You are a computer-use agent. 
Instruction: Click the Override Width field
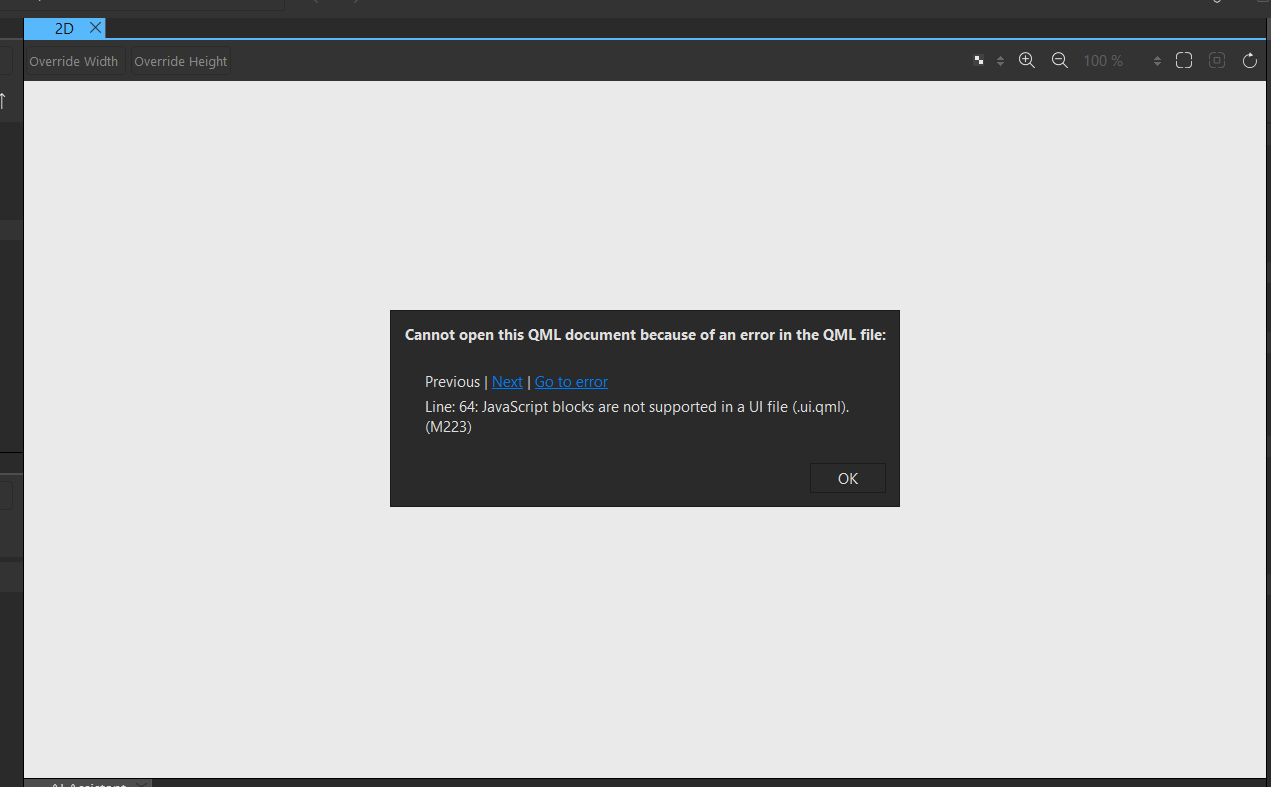click(x=74, y=61)
